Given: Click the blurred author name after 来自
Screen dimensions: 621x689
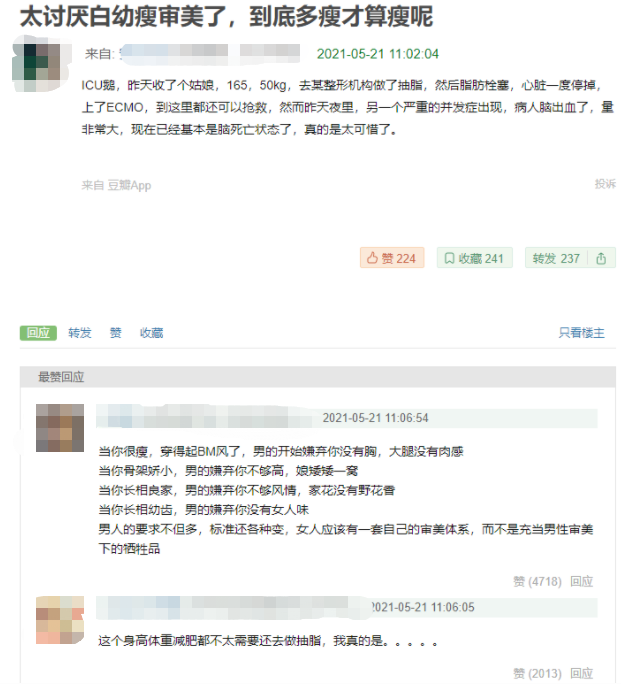Looking at the screenshot, I should click(x=210, y=54).
